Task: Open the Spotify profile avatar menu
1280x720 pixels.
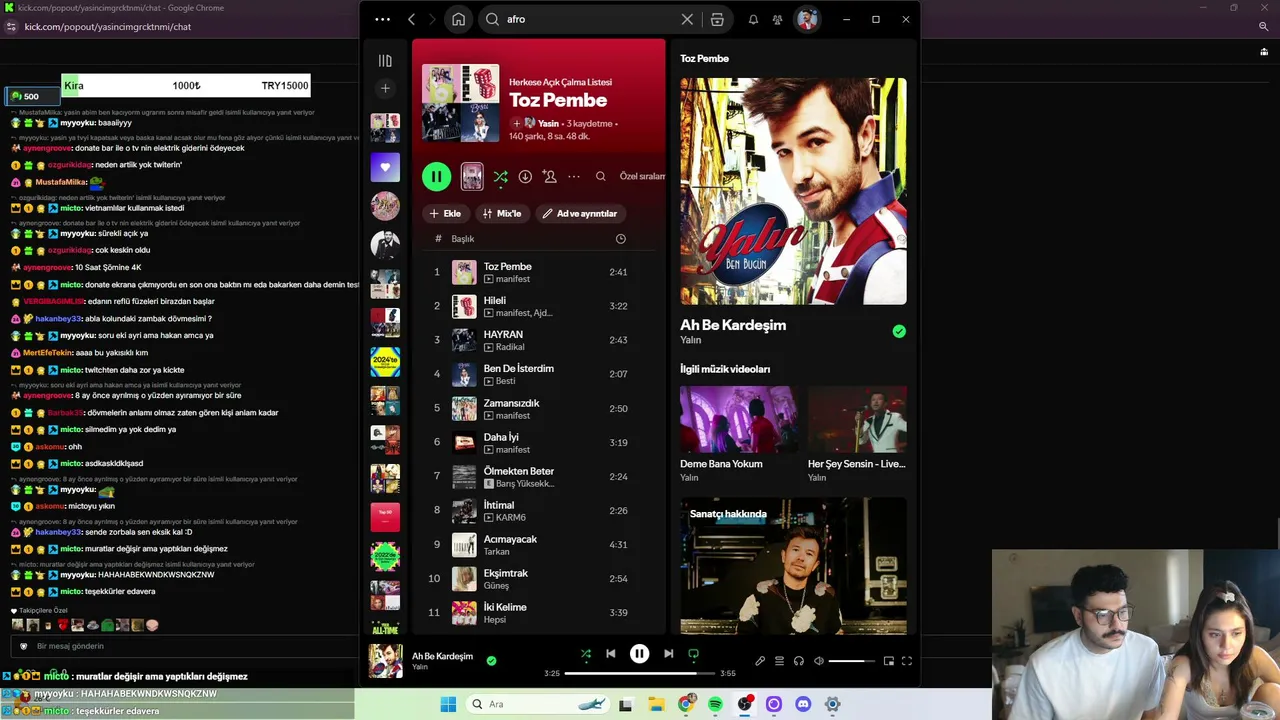Action: (807, 19)
